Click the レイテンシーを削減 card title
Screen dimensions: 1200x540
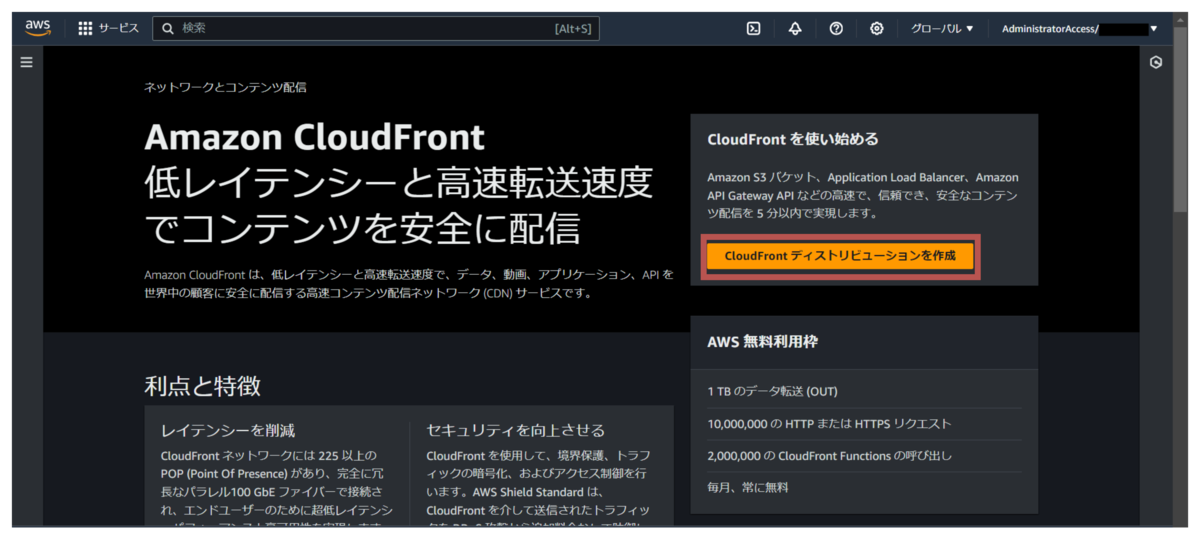pos(228,431)
